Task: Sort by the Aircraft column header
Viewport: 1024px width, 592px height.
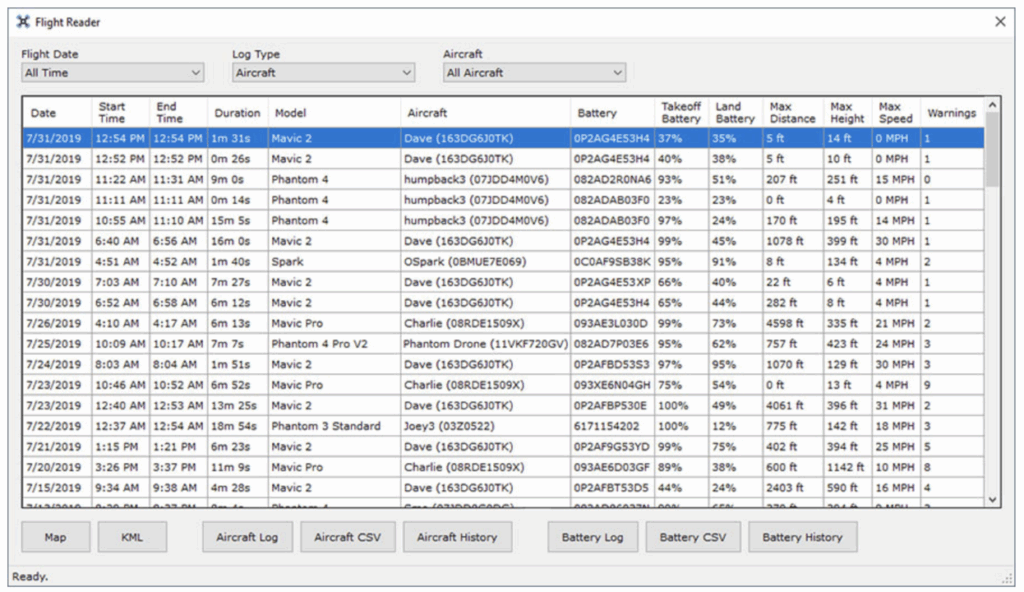Action: [x=485, y=112]
